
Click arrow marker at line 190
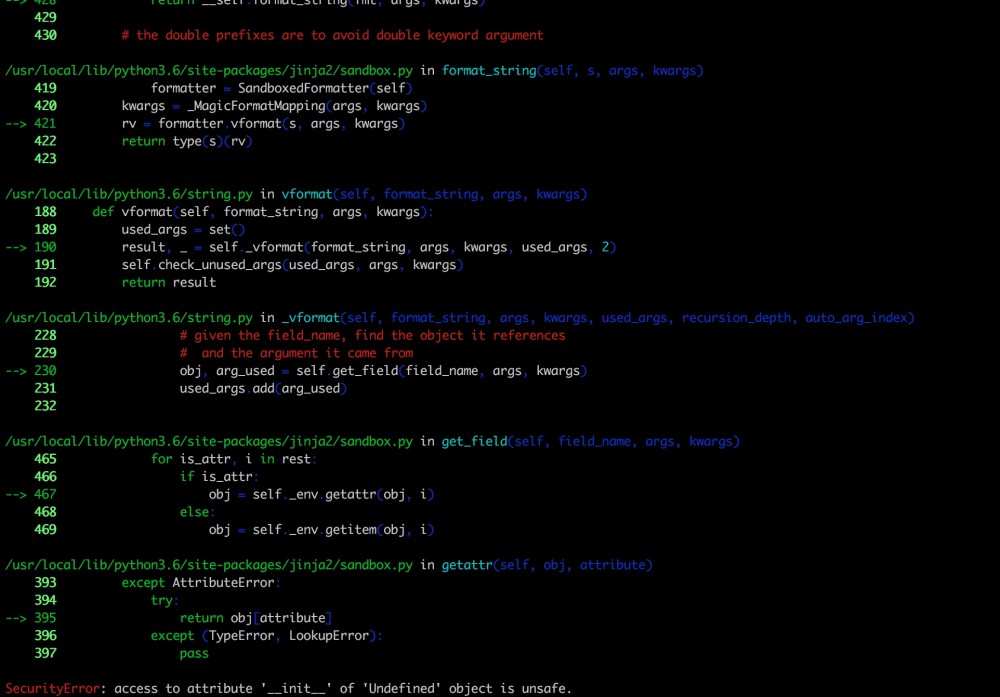[16, 247]
